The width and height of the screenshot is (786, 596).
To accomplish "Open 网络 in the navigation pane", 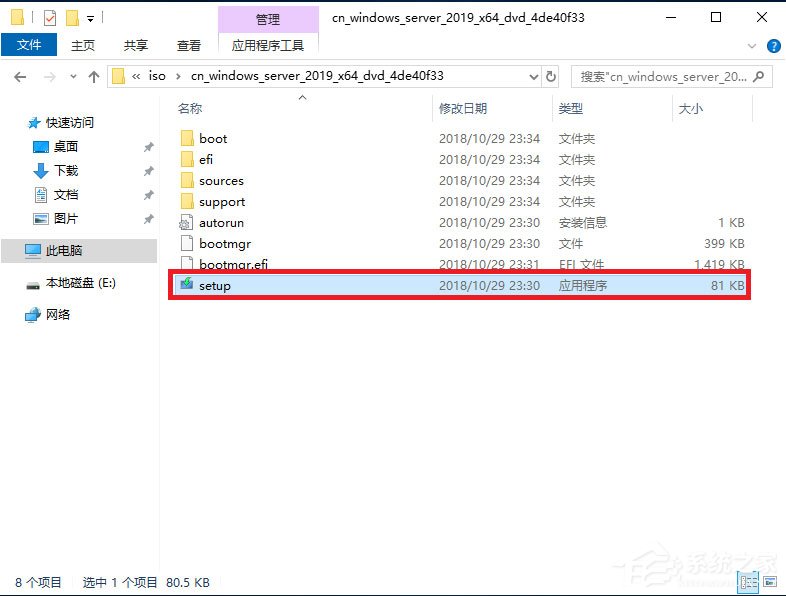I will [x=58, y=315].
